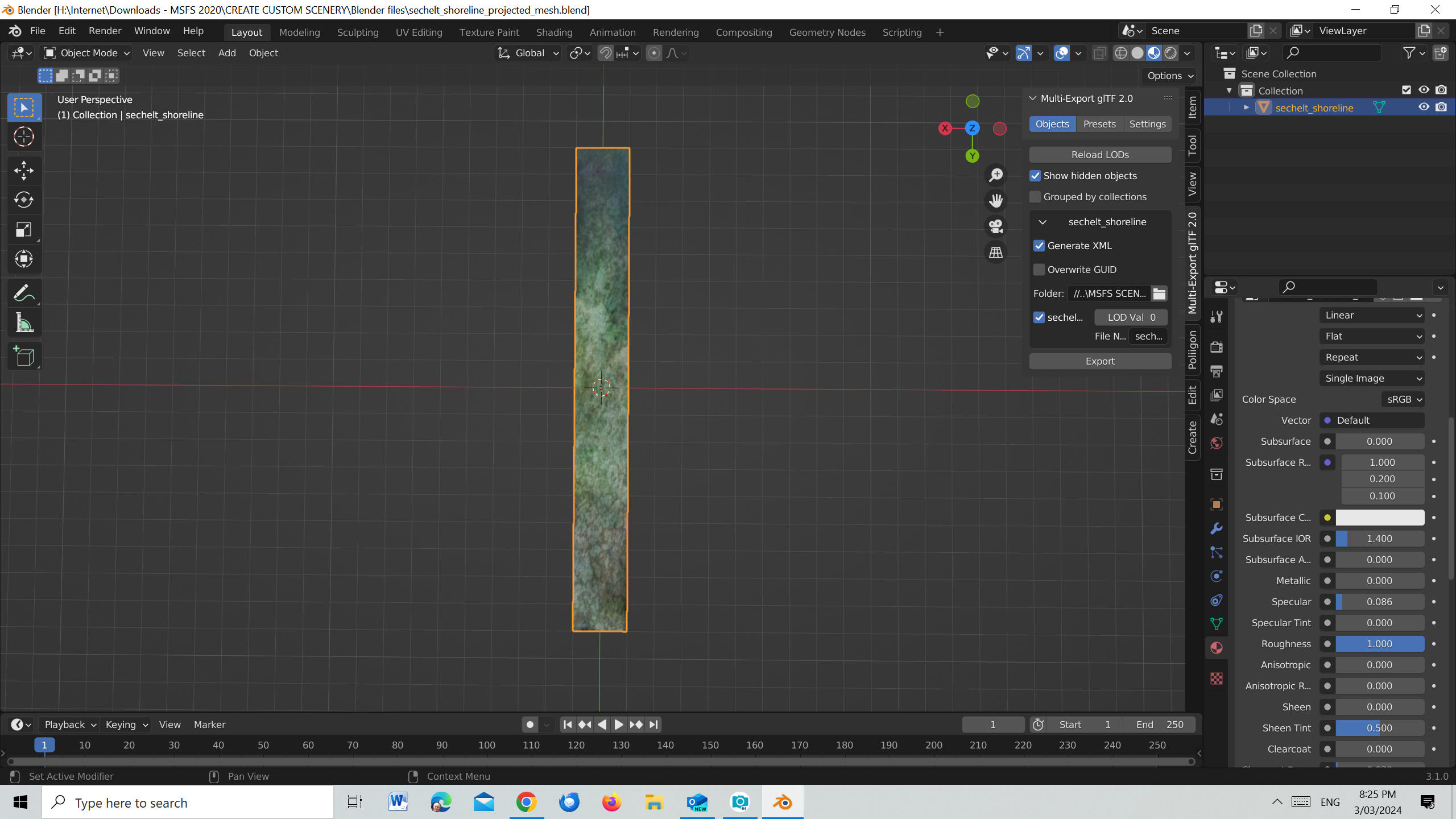The height and width of the screenshot is (819, 1456).
Task: Open the Presets tab
Action: coord(1099,124)
